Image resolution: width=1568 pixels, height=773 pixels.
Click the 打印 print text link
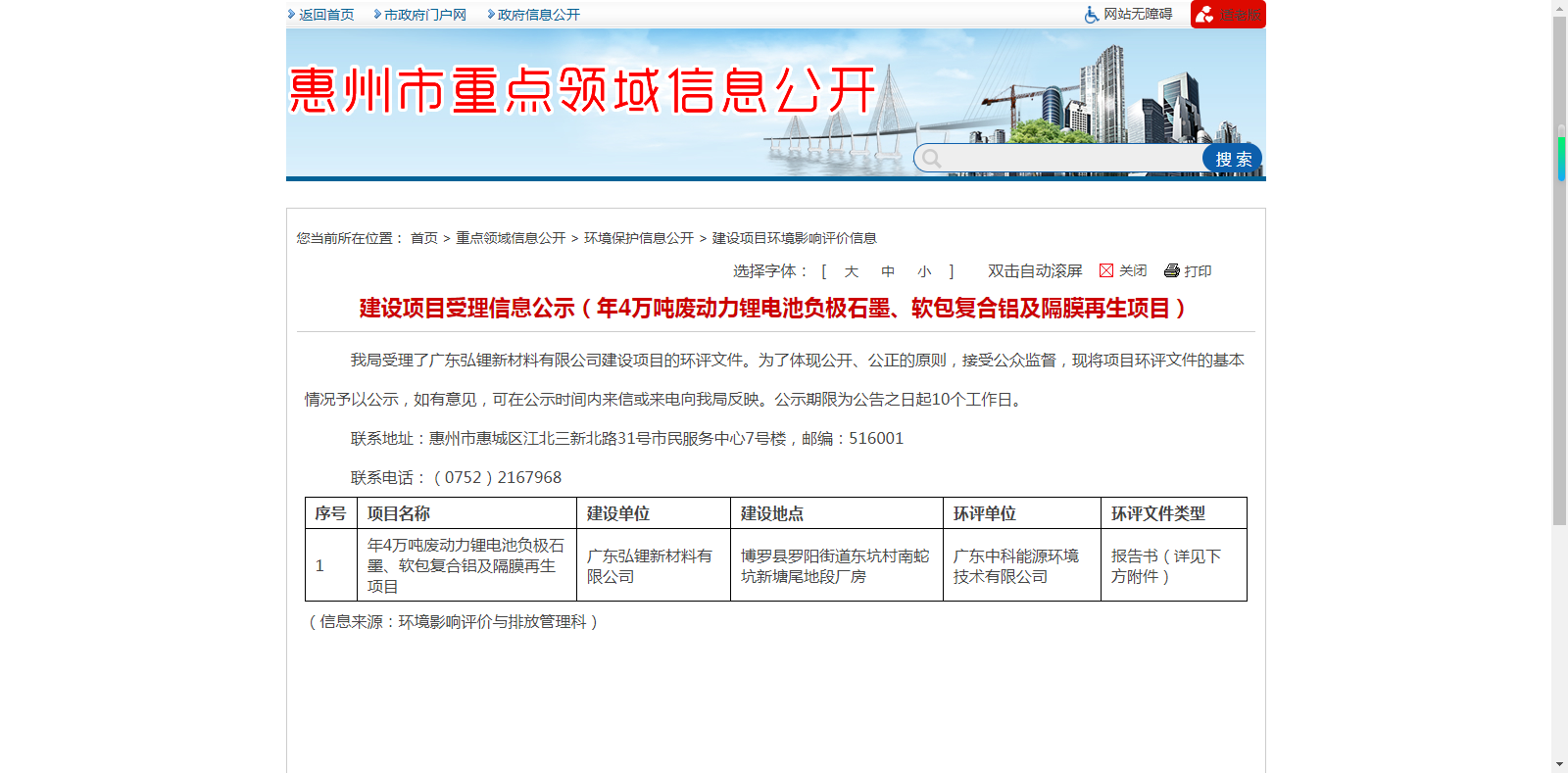[x=1198, y=271]
